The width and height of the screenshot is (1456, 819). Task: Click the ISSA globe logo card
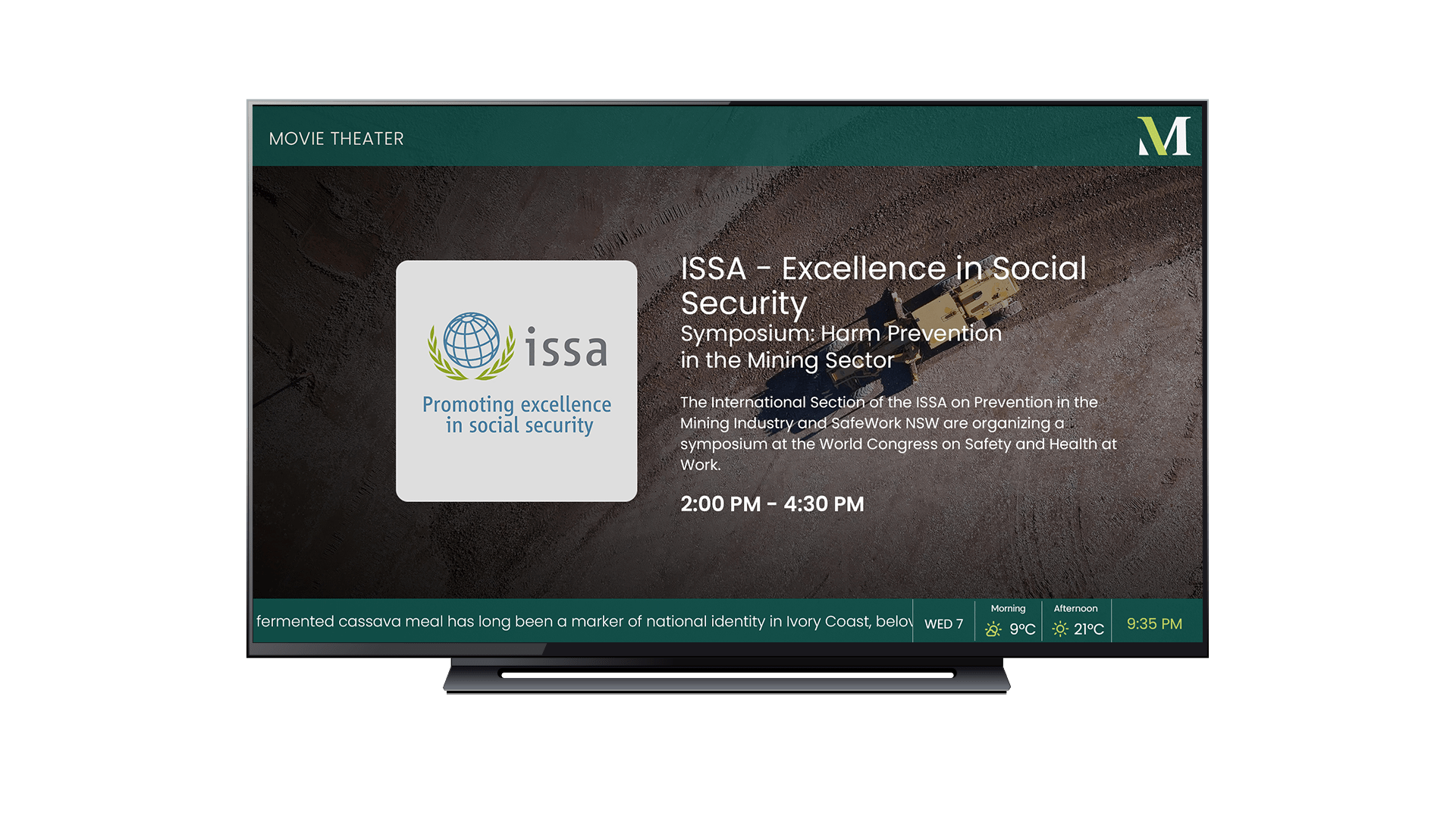click(516, 381)
